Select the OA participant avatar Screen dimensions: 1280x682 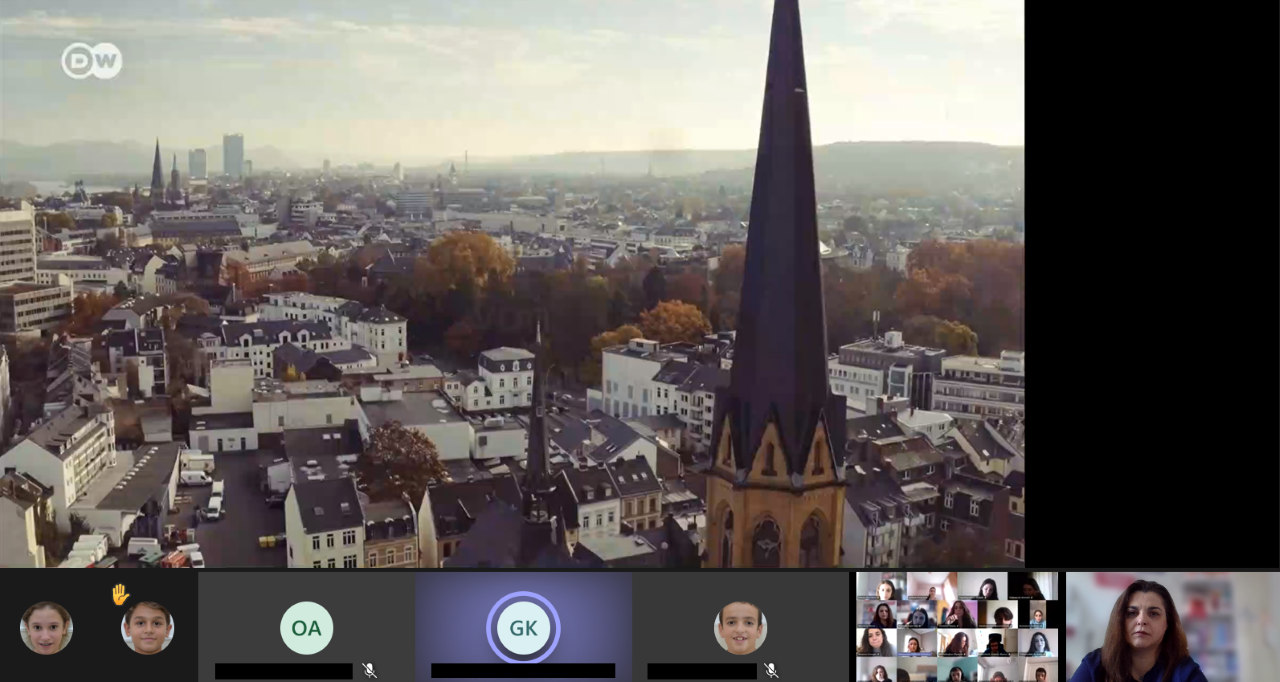point(306,628)
